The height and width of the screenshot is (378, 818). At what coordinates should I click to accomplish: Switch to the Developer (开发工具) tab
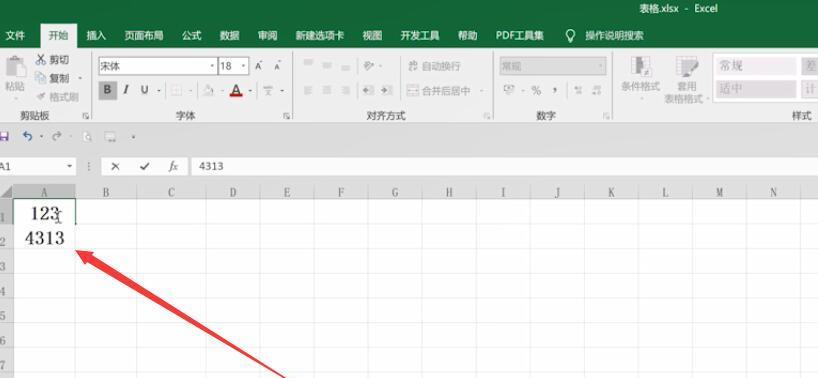pos(419,35)
